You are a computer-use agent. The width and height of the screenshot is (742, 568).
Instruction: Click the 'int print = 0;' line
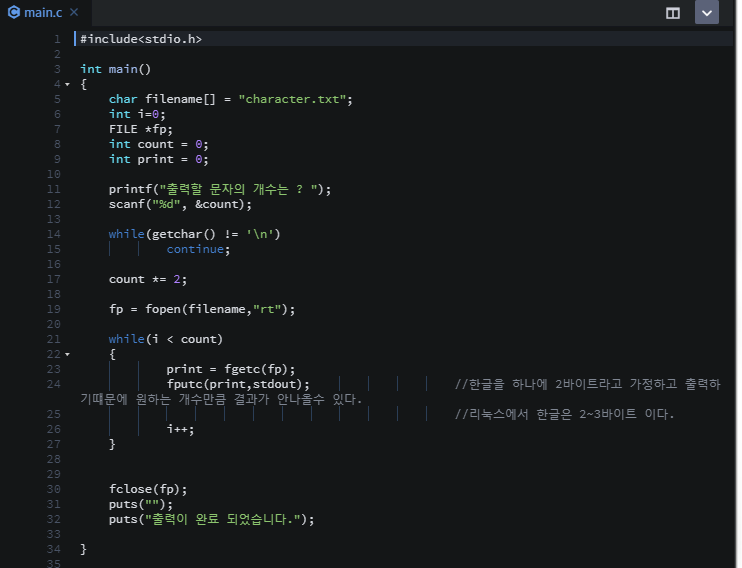159,159
